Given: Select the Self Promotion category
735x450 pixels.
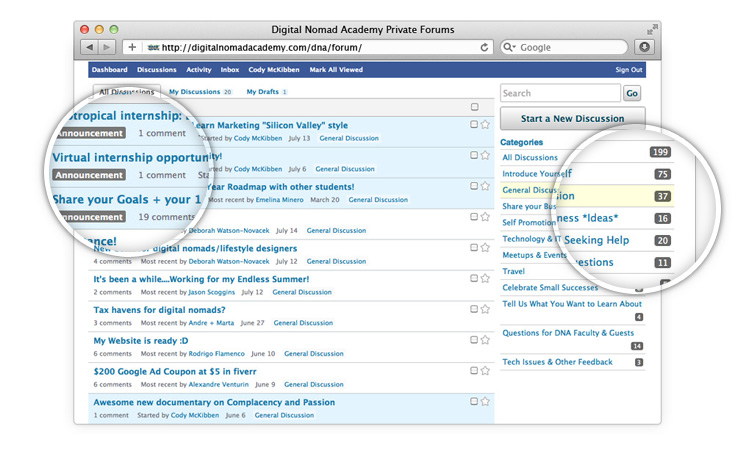Looking at the screenshot, I should 529,223.
